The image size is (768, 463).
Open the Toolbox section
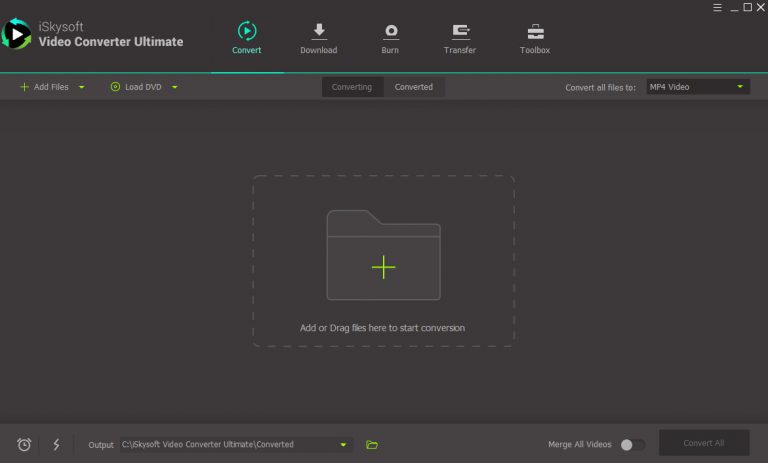(x=535, y=39)
